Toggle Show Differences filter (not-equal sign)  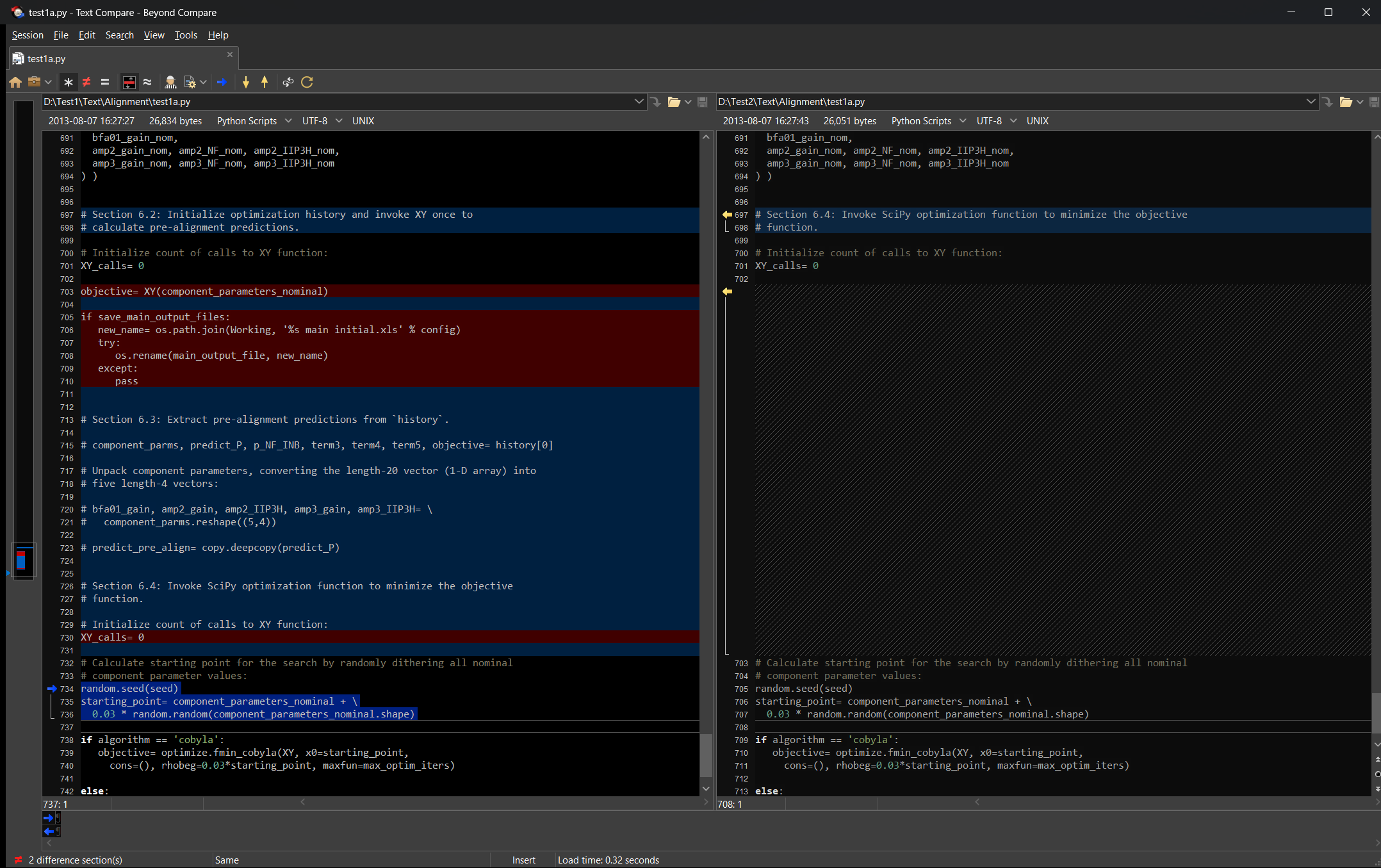click(x=86, y=82)
